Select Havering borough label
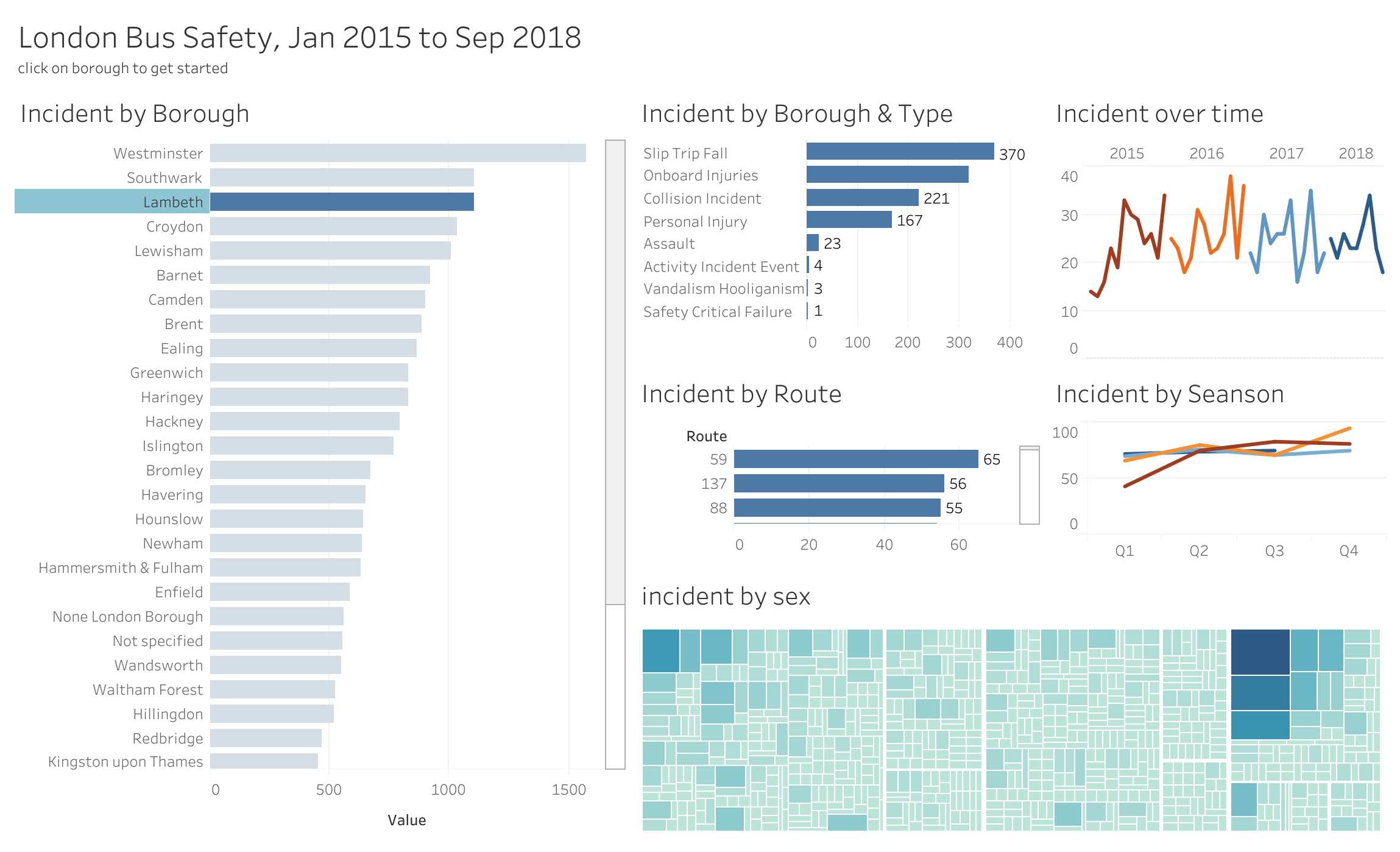This screenshot has width=1400, height=852. click(172, 495)
